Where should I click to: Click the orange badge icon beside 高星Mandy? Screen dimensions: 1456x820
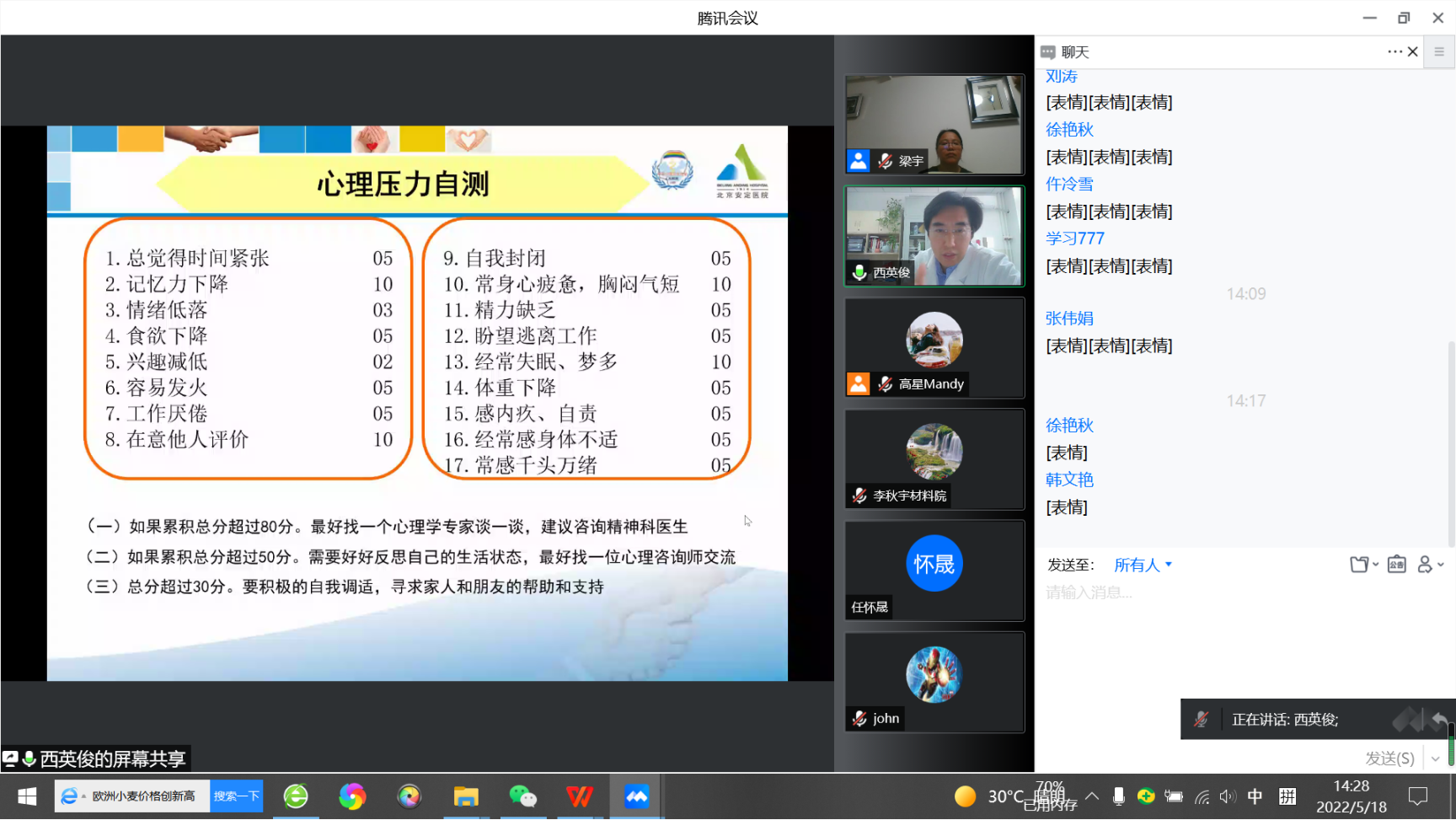coord(859,384)
